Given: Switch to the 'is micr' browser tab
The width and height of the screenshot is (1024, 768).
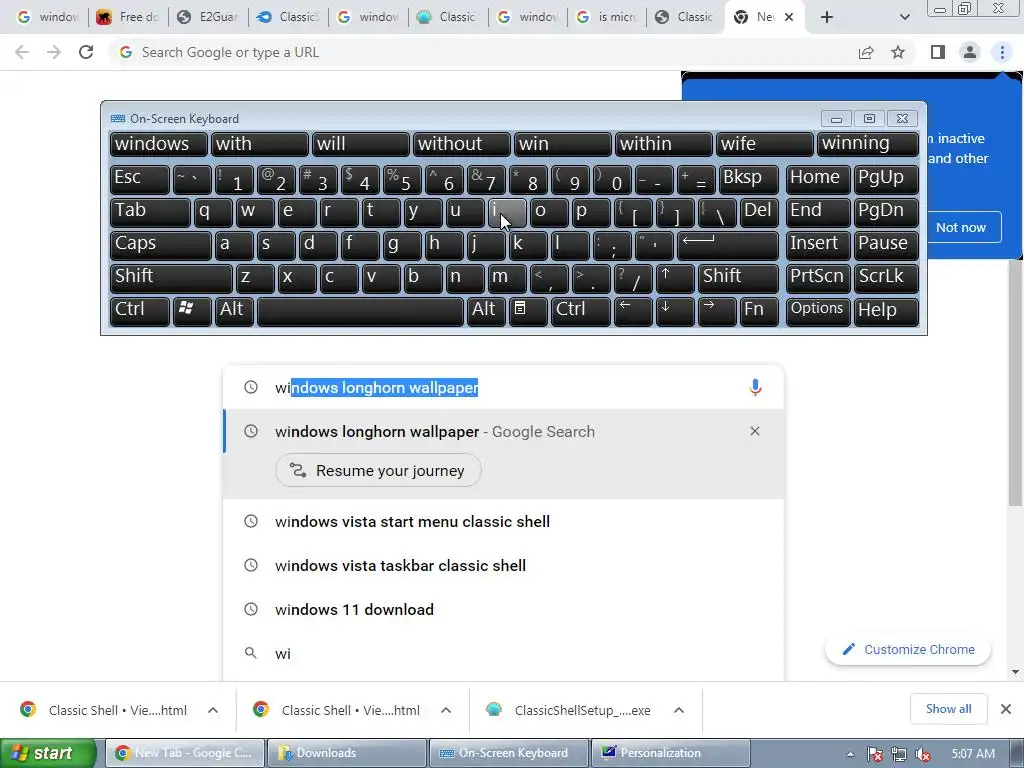Looking at the screenshot, I should click(x=607, y=17).
